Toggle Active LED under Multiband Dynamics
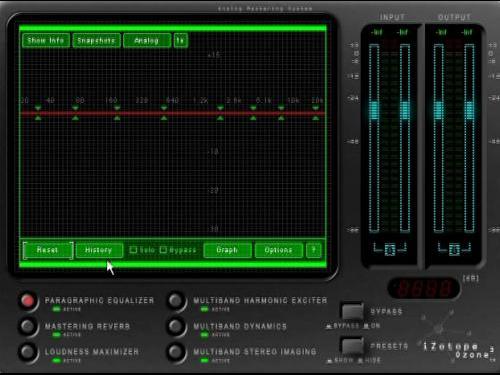The height and width of the screenshot is (375, 500). [x=204, y=335]
